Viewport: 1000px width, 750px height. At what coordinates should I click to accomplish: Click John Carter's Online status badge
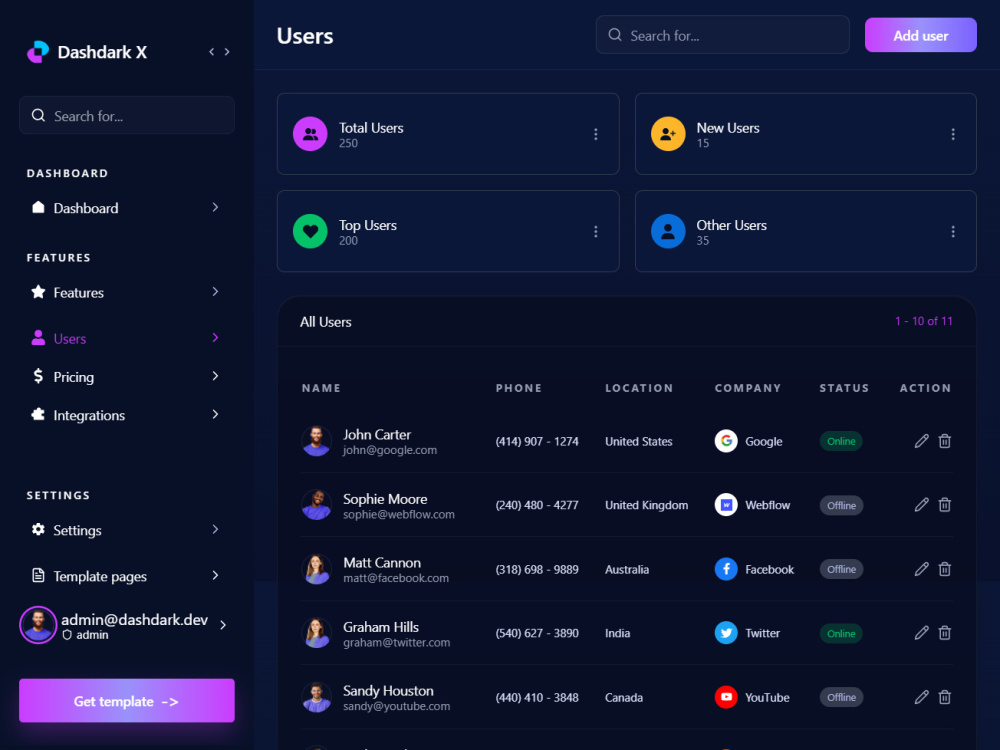pyautogui.click(x=841, y=441)
